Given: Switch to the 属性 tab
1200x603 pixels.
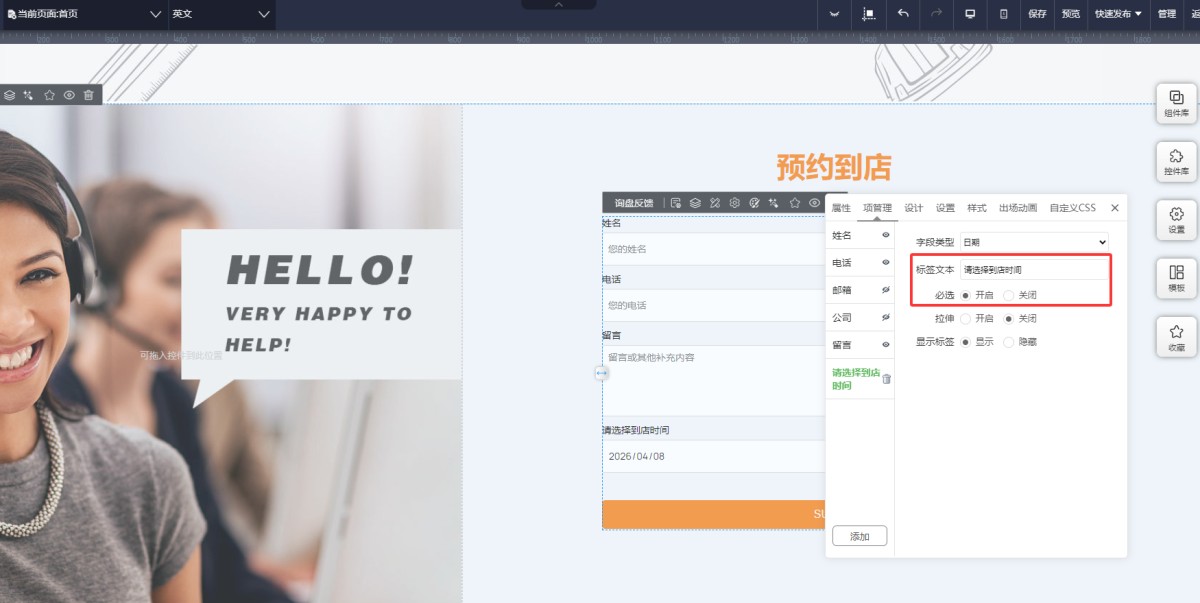Looking at the screenshot, I should tap(841, 208).
